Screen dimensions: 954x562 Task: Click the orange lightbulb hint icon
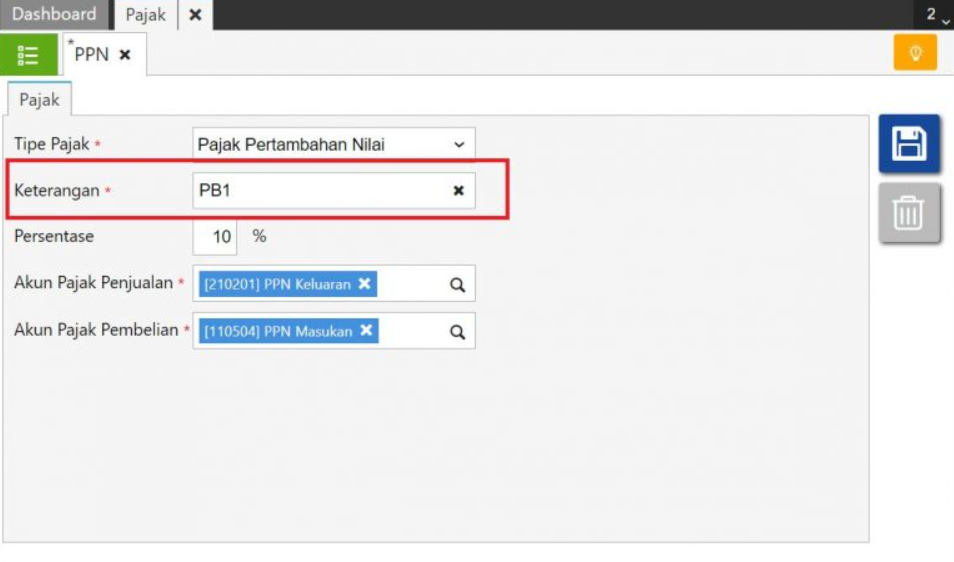coord(915,54)
